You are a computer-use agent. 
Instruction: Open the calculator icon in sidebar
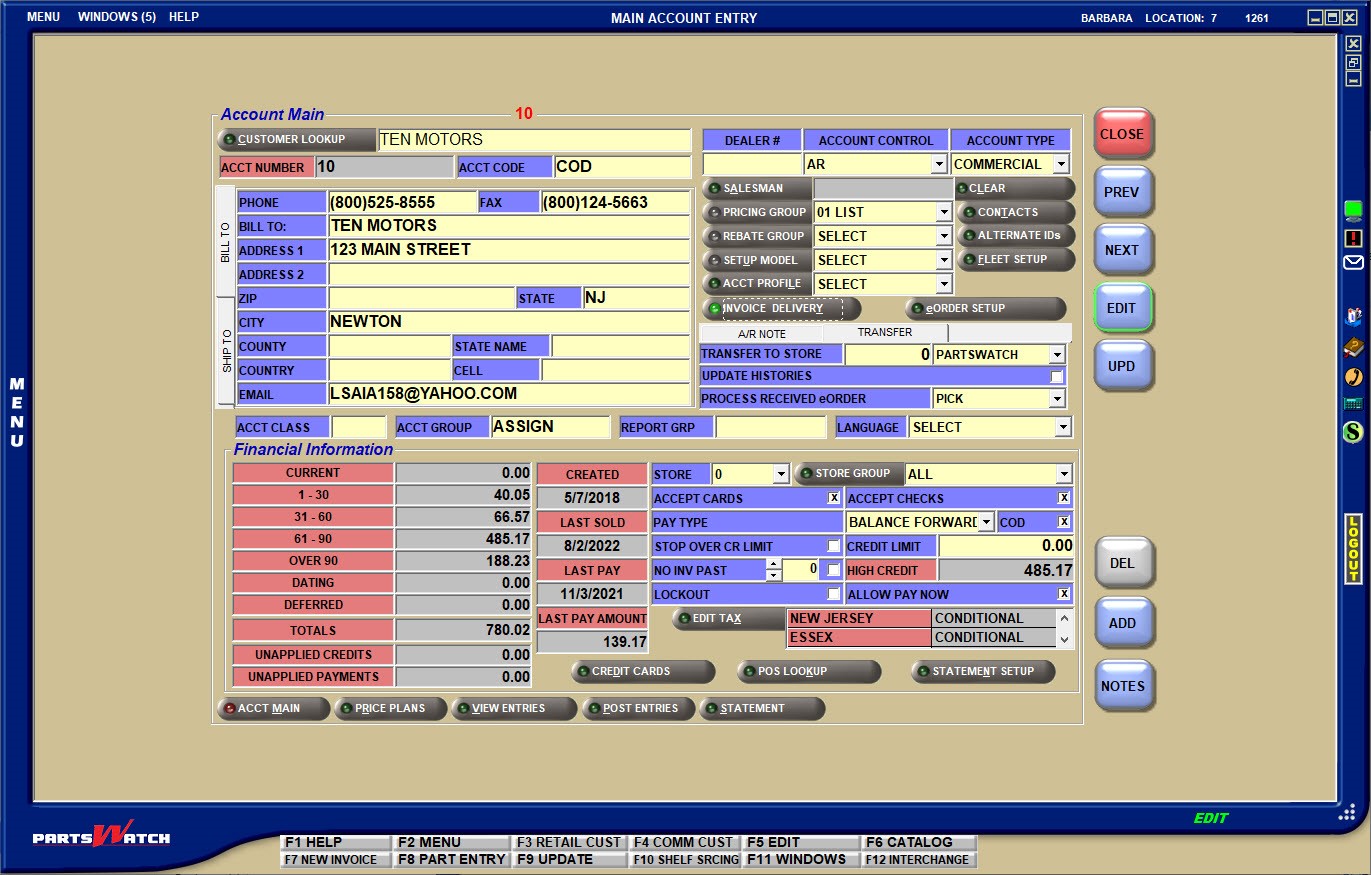pos(1353,404)
